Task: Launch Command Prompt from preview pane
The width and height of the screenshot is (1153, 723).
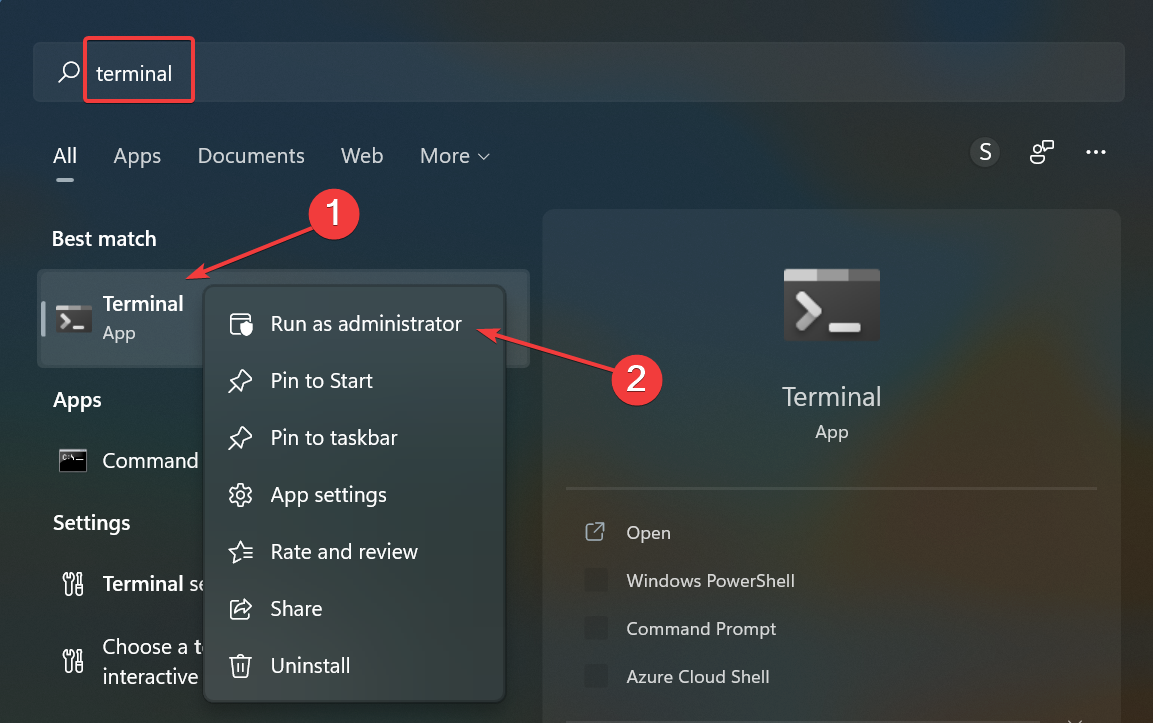Action: click(x=701, y=629)
